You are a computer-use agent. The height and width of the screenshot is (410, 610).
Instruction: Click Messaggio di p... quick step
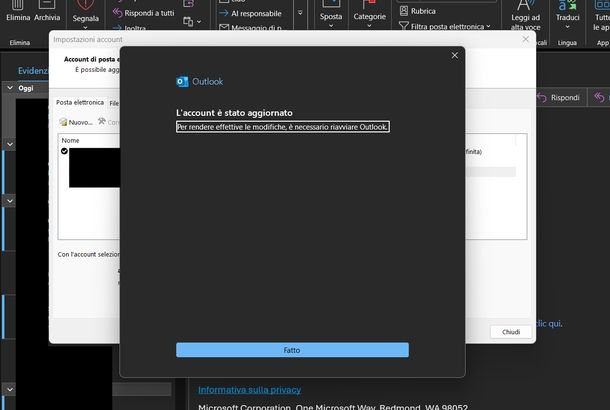[x=250, y=28]
